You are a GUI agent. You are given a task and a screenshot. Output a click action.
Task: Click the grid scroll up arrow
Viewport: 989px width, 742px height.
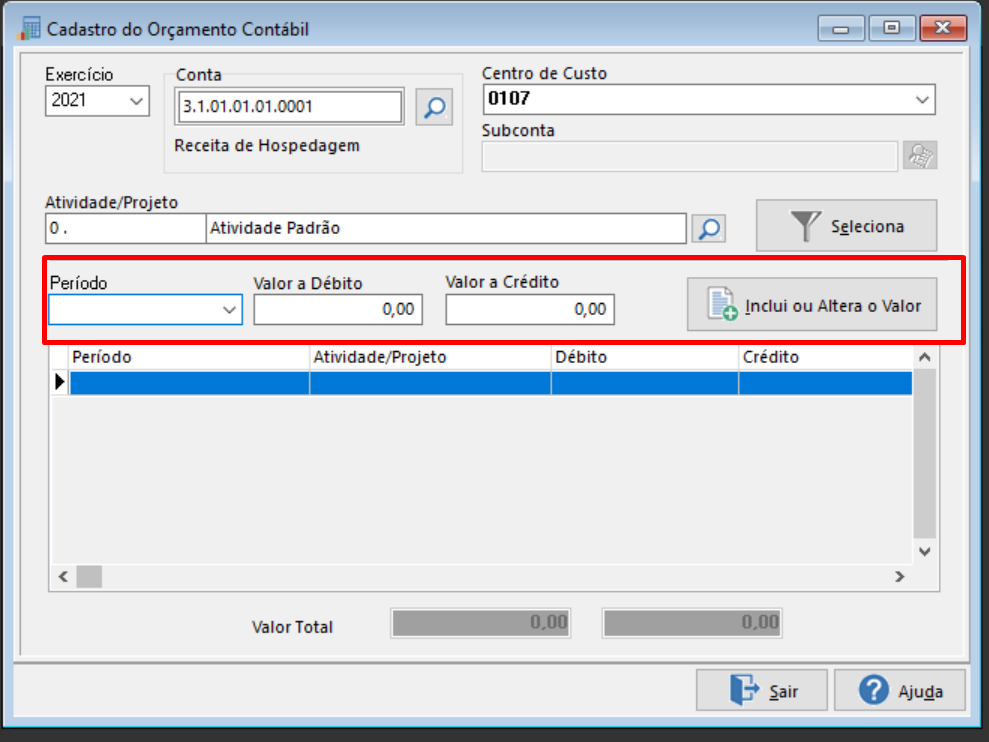(x=925, y=357)
